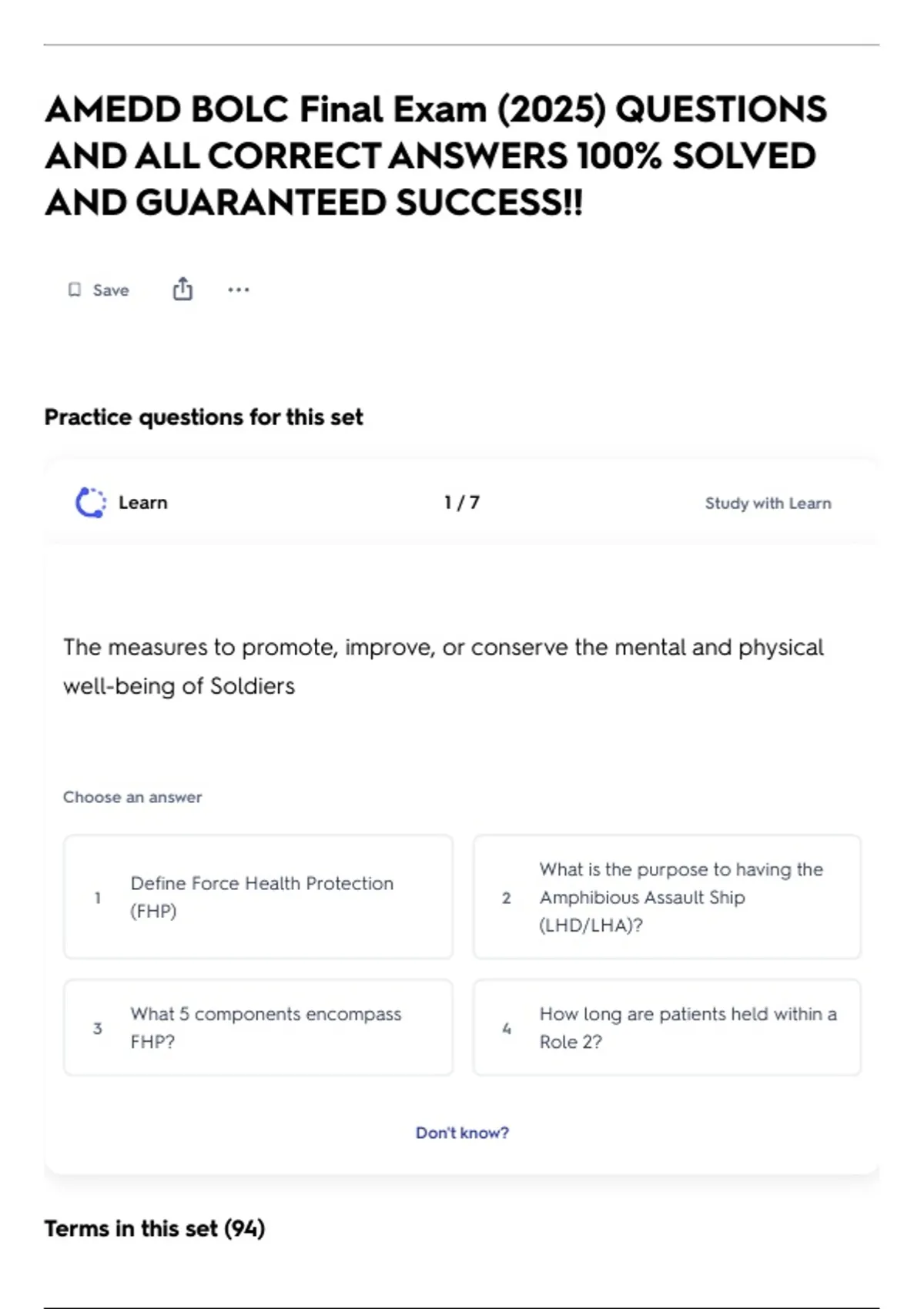
Task: Click the Learn label in the practice card
Action: [x=143, y=503]
